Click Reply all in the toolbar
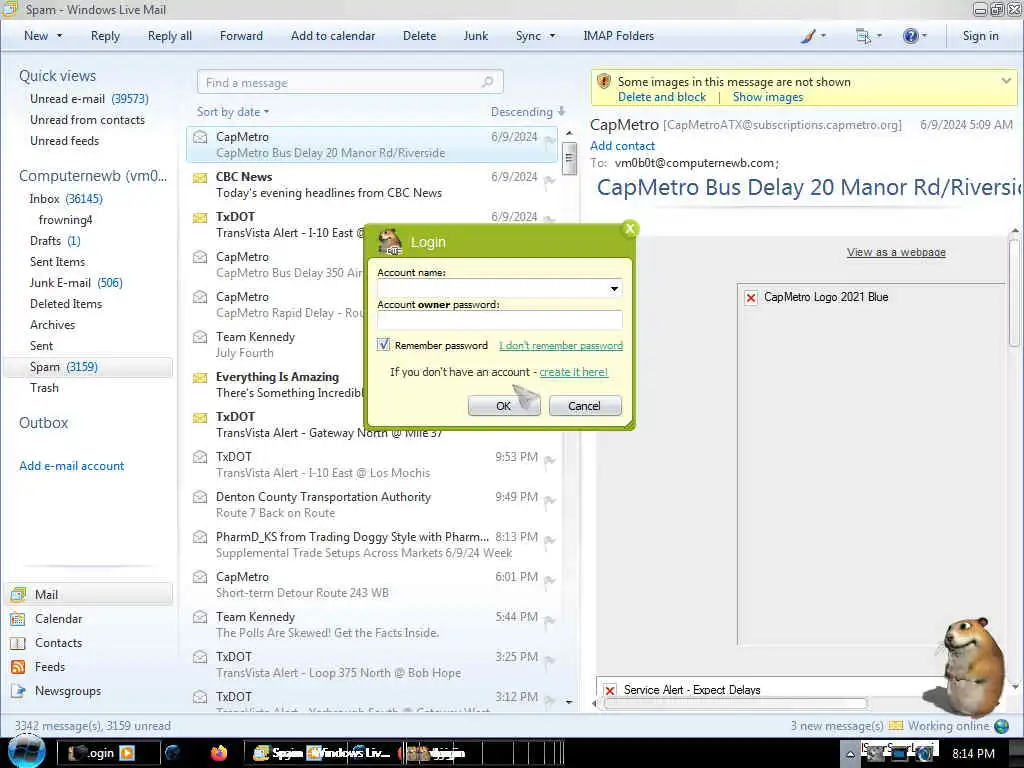Image resolution: width=1024 pixels, height=768 pixels. [170, 36]
